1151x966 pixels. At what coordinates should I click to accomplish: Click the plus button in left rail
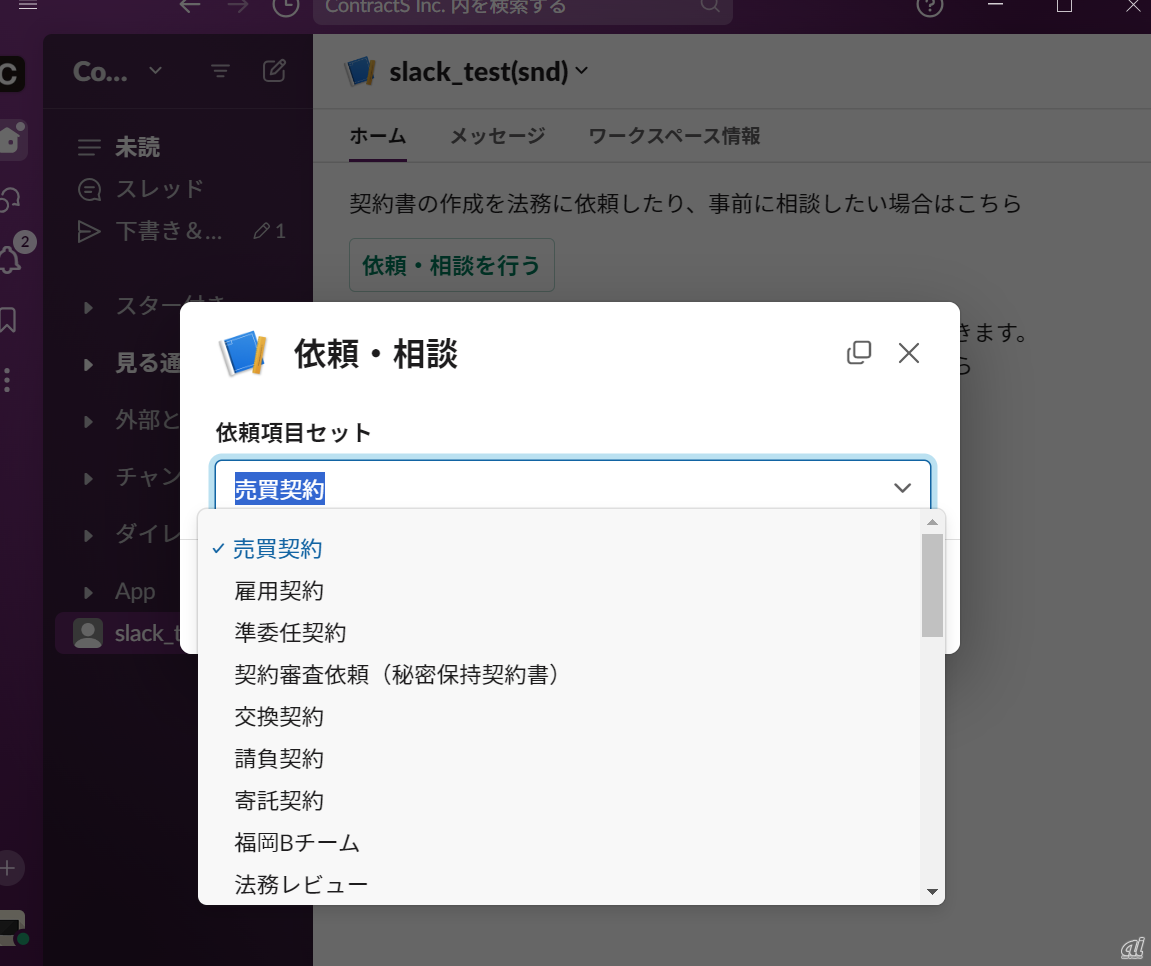click(x=9, y=868)
